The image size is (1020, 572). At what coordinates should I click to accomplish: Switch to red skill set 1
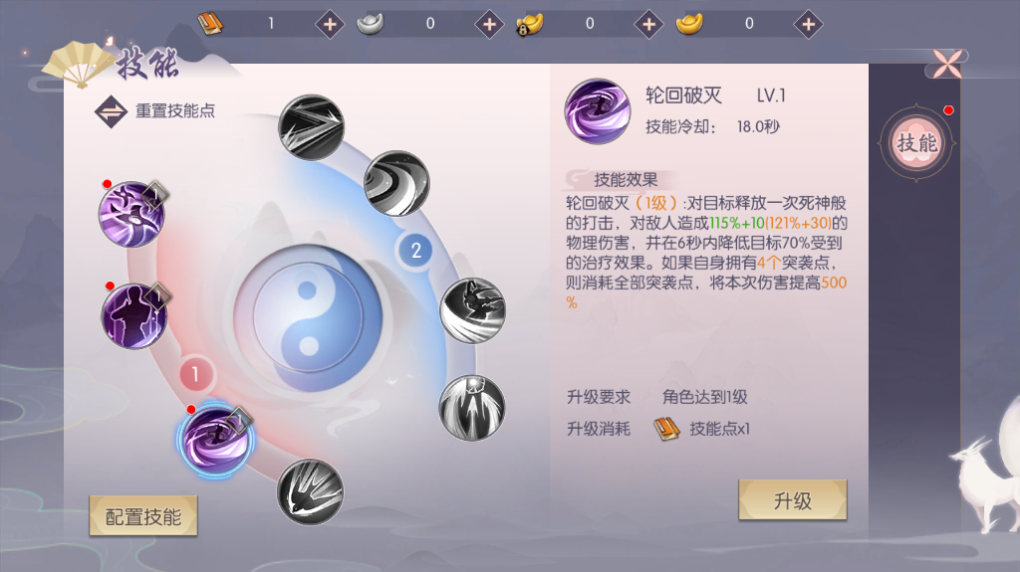click(195, 374)
